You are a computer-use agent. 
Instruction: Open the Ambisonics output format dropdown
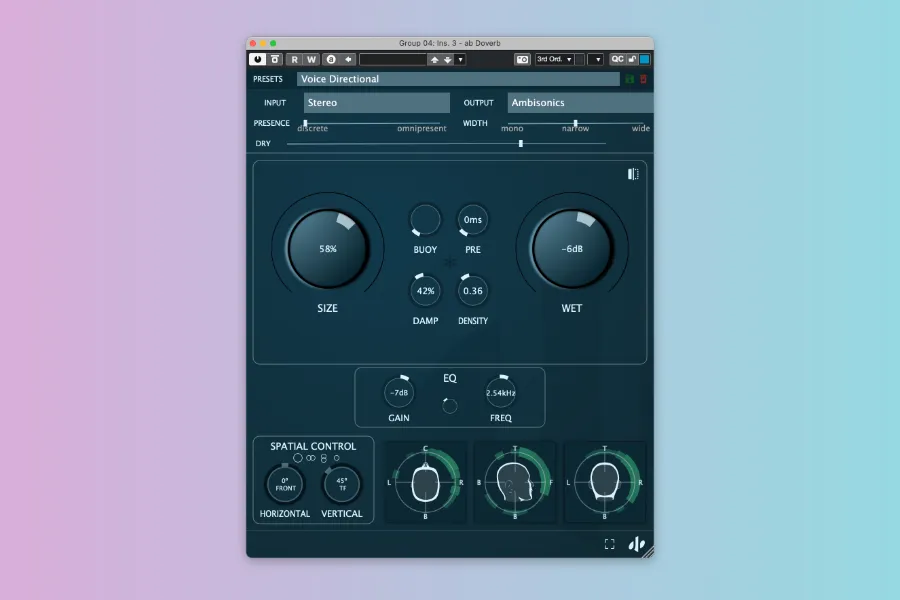[579, 102]
